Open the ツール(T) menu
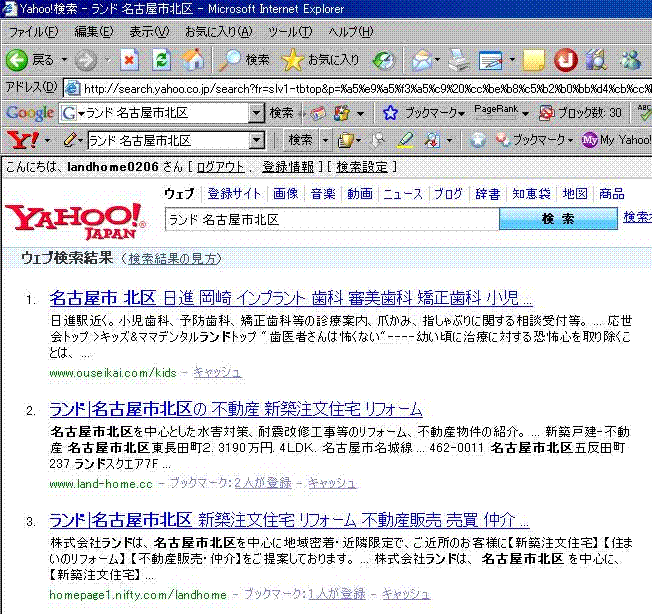This screenshot has width=652, height=614. click(x=290, y=32)
